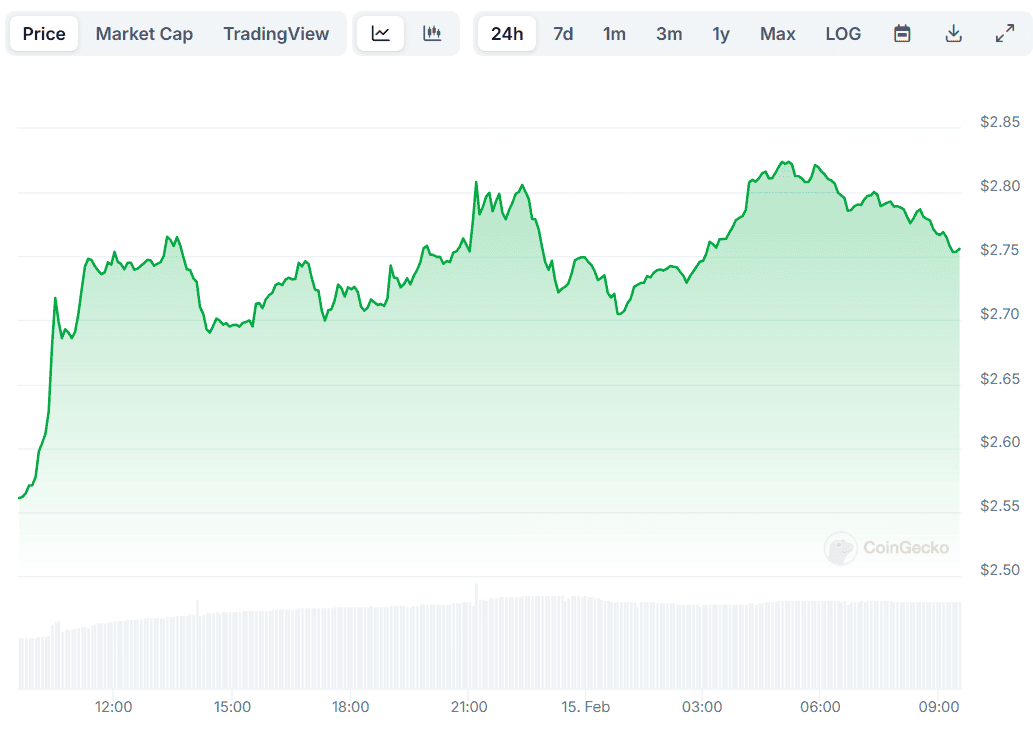1033x733 pixels.
Task: Switch to the Market Cap tab
Action: point(144,34)
